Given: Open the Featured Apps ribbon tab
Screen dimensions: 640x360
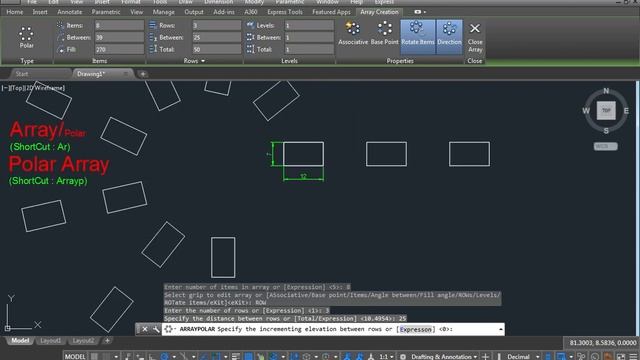Looking at the screenshot, I should pyautogui.click(x=331, y=12).
